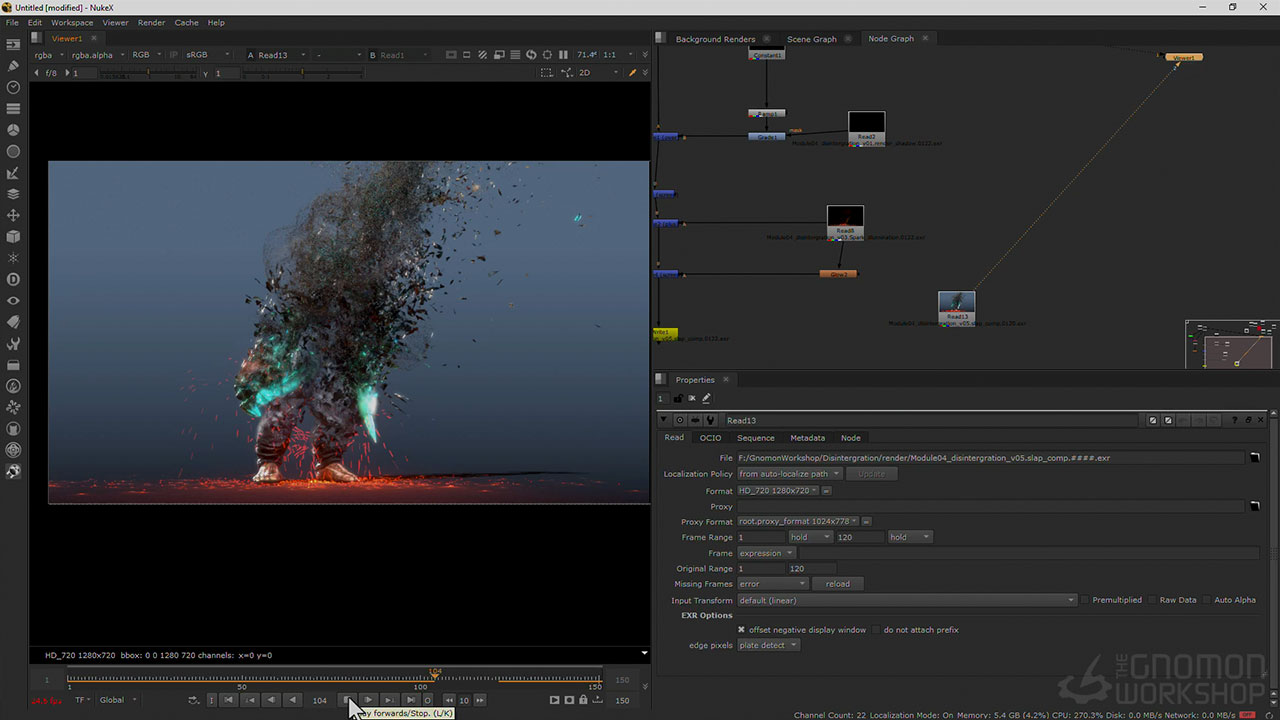Click the viewer color picker pencil icon

632,73
